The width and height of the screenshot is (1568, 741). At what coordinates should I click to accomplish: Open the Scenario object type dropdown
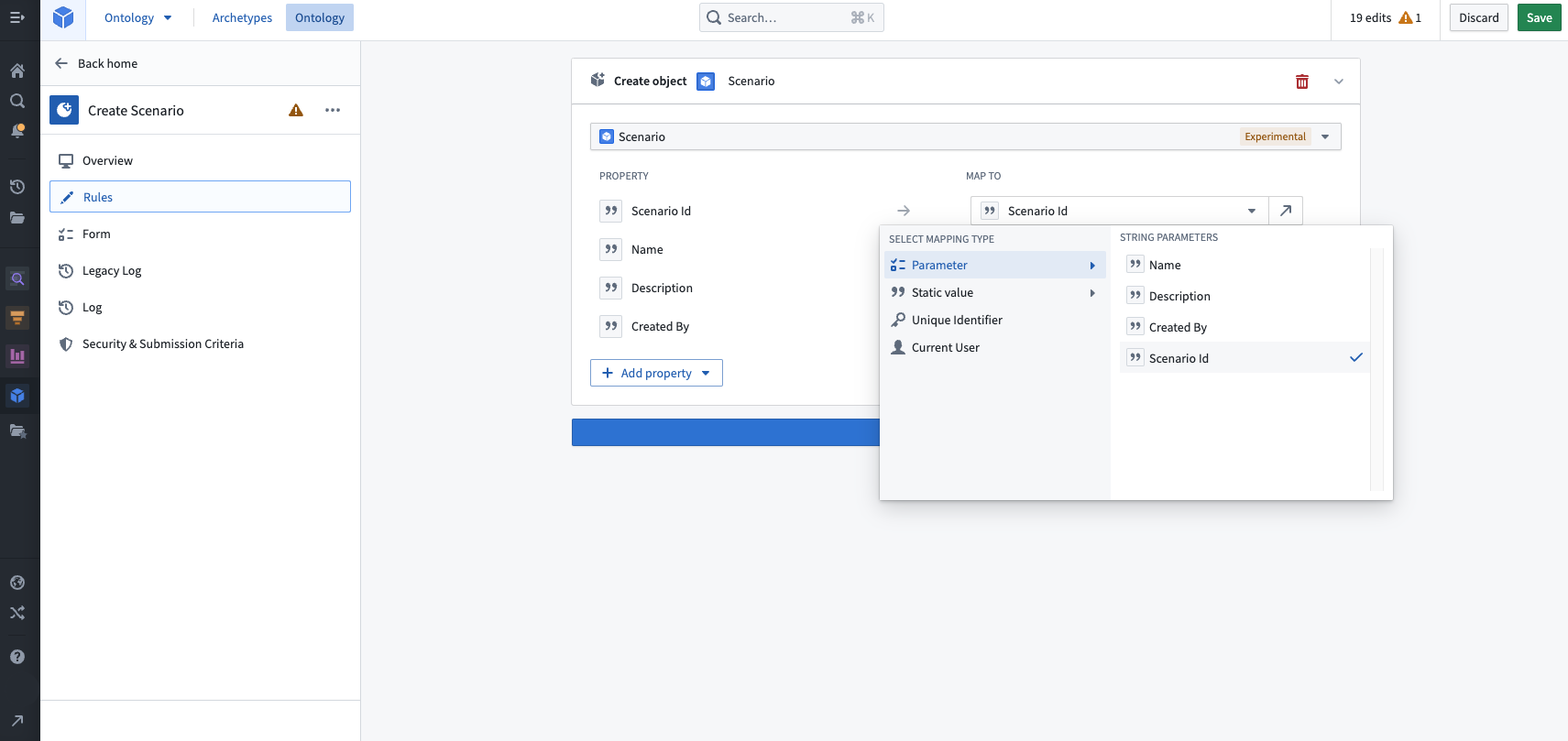(x=966, y=136)
